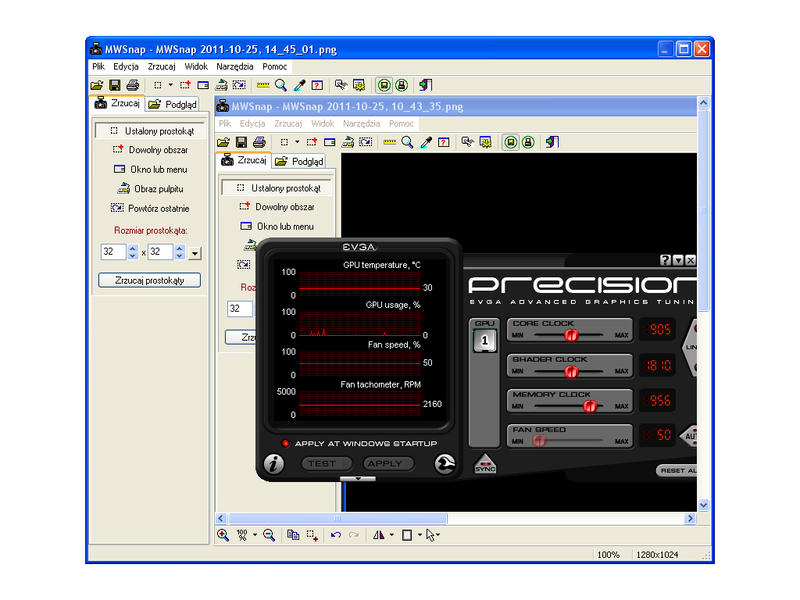Increase rectangle width with up spinner
Screen dimensions: 800x600
[133, 248]
